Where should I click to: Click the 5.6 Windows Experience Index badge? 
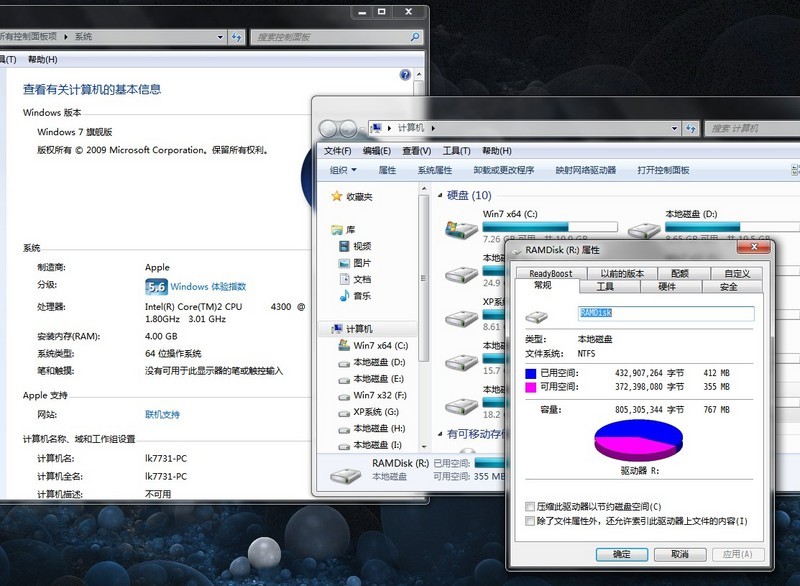coord(156,287)
